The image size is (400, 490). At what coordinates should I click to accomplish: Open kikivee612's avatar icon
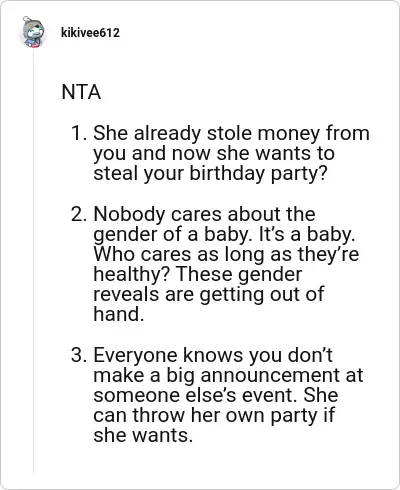pyautogui.click(x=33, y=32)
